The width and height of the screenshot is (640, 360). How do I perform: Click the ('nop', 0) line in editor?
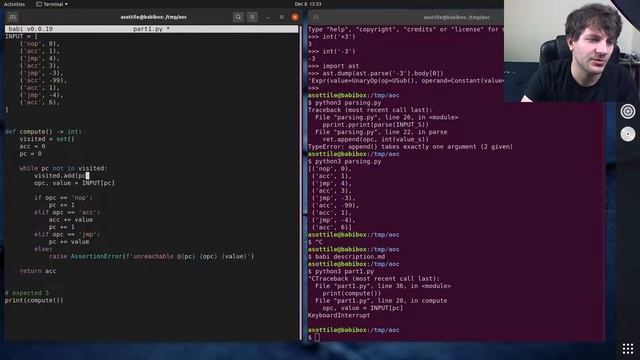(40, 44)
